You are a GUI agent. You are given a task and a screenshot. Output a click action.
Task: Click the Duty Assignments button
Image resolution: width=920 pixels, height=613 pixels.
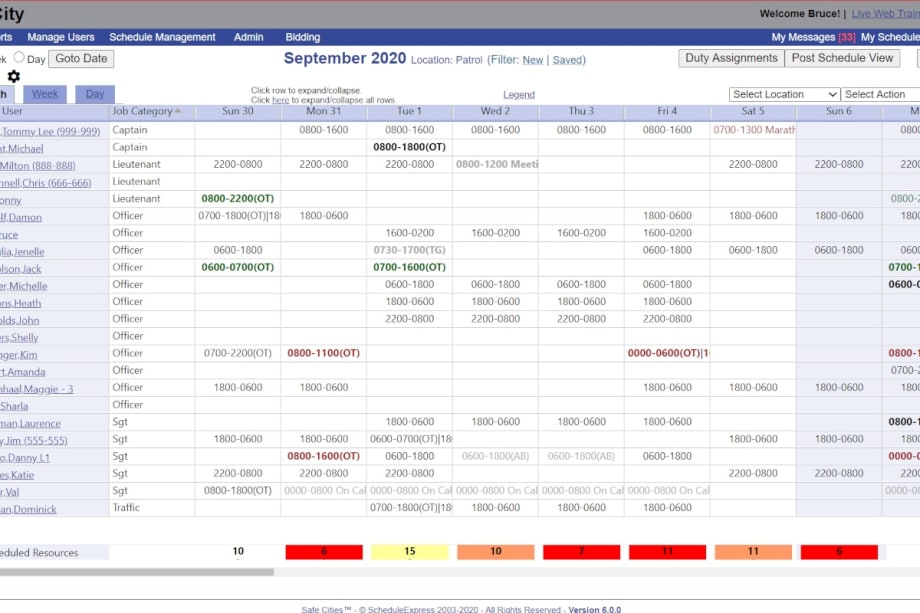[x=731, y=57]
